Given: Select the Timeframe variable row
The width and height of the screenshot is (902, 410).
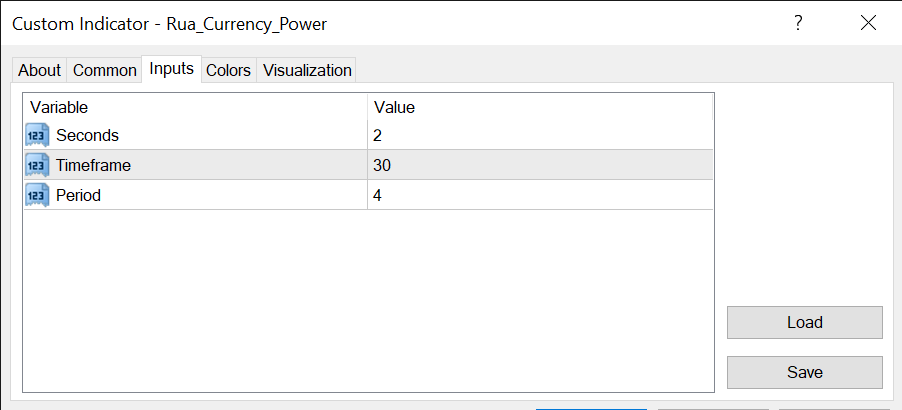Looking at the screenshot, I should 368,166.
